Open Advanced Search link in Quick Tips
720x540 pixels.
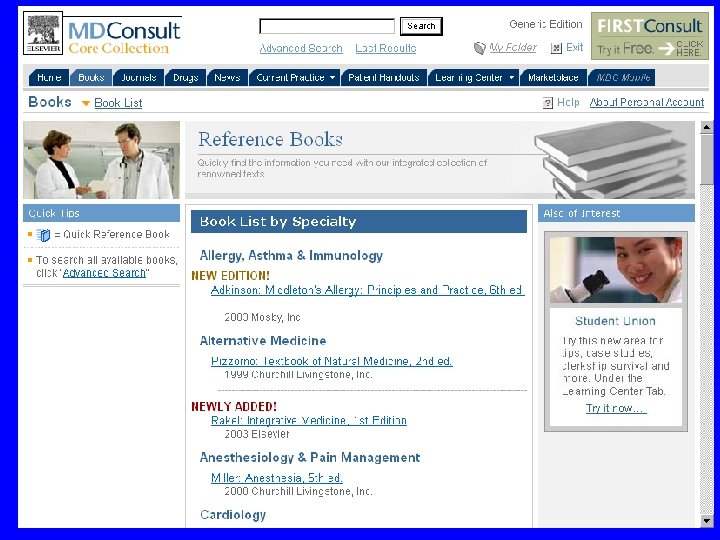tap(104, 273)
